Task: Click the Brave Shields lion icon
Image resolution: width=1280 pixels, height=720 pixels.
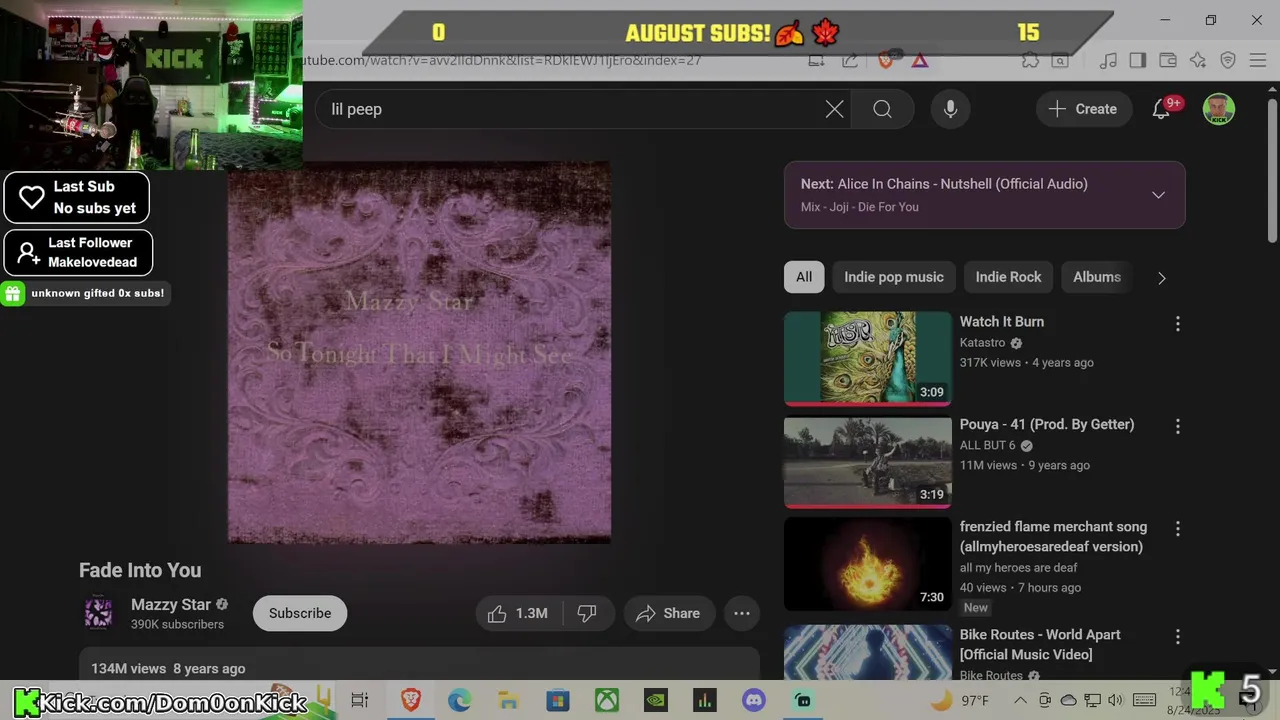Action: (x=885, y=60)
